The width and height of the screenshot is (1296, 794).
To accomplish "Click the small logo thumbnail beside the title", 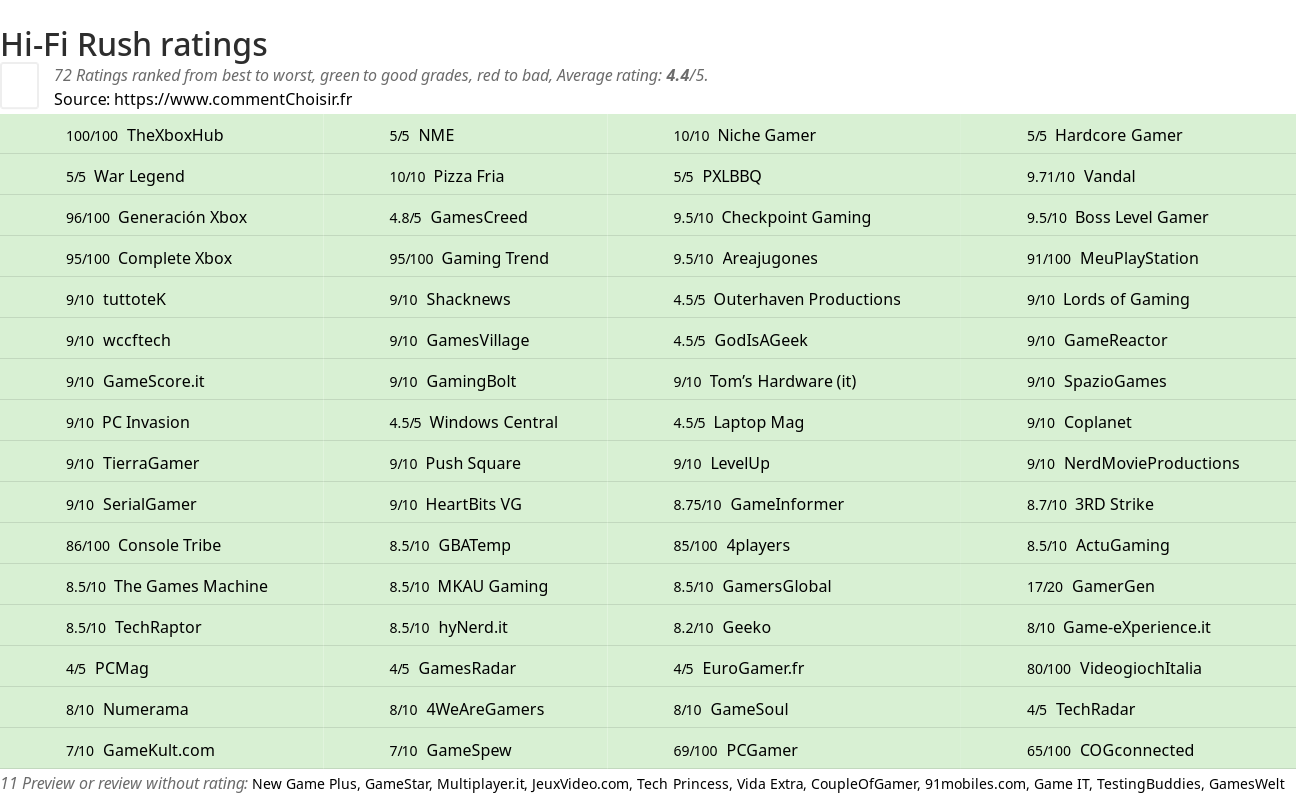I will [x=19, y=85].
